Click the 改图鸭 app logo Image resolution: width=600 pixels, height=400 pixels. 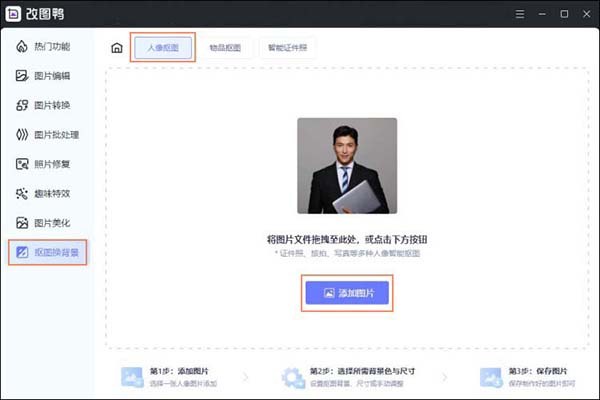point(16,14)
